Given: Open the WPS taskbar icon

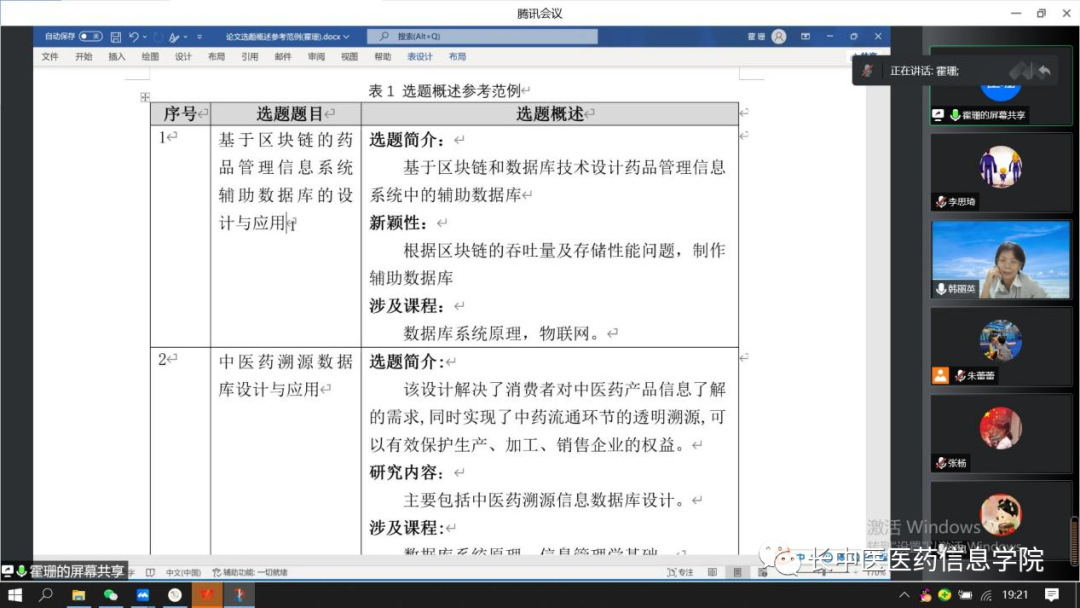Looking at the screenshot, I should pos(207,594).
